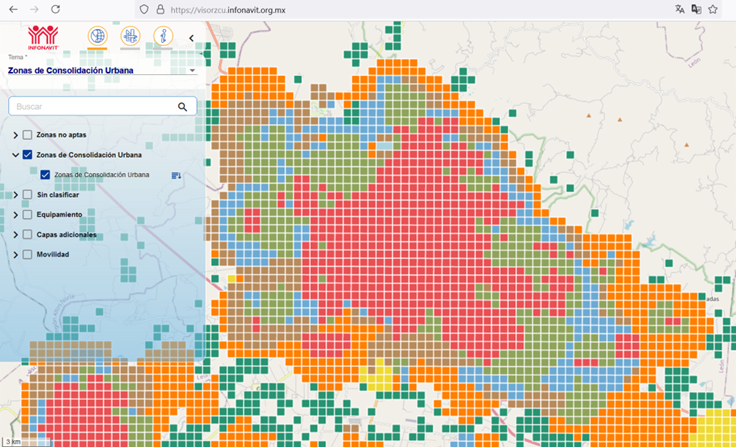736x447 pixels.
Task: Go back in browser history
Action: tap(13, 9)
